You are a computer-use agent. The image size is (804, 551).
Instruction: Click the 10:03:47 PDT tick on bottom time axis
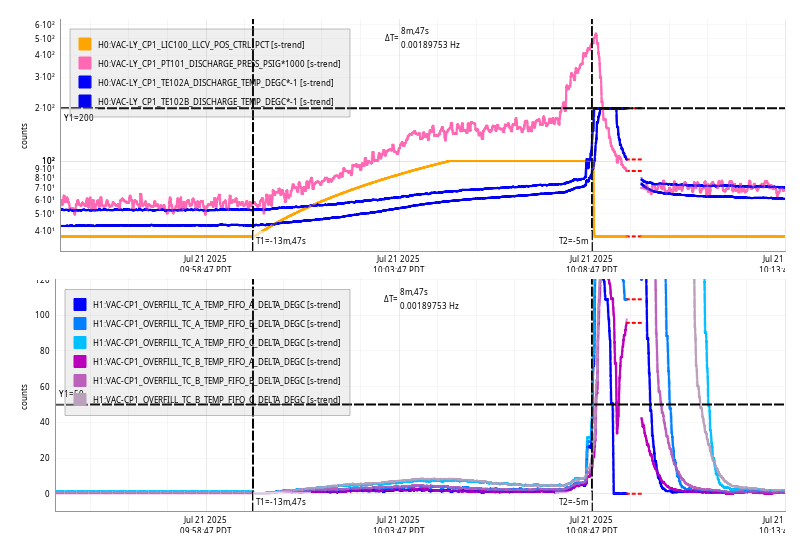398,525
